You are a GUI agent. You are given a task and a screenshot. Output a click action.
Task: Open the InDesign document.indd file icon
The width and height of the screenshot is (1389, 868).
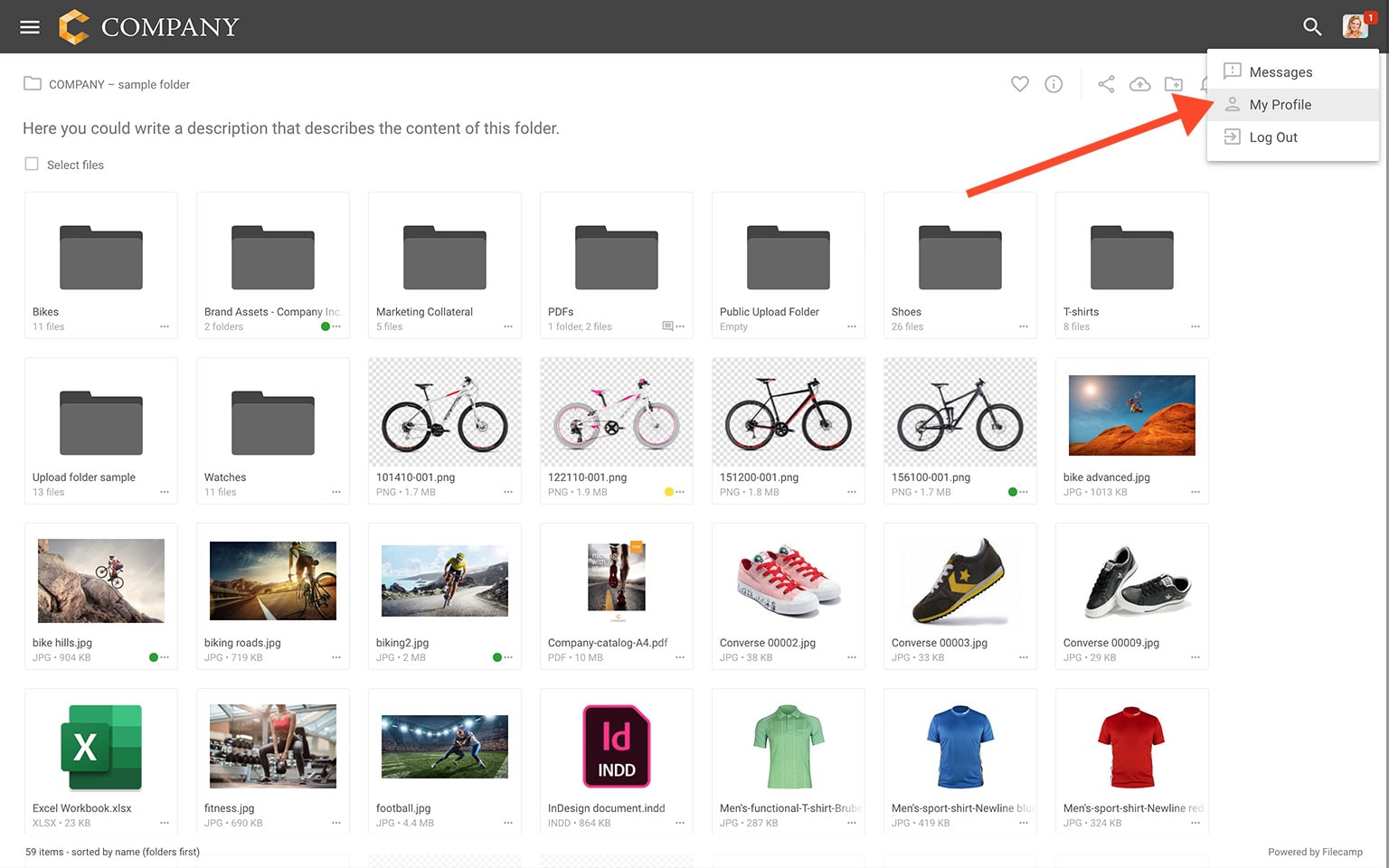(x=617, y=746)
